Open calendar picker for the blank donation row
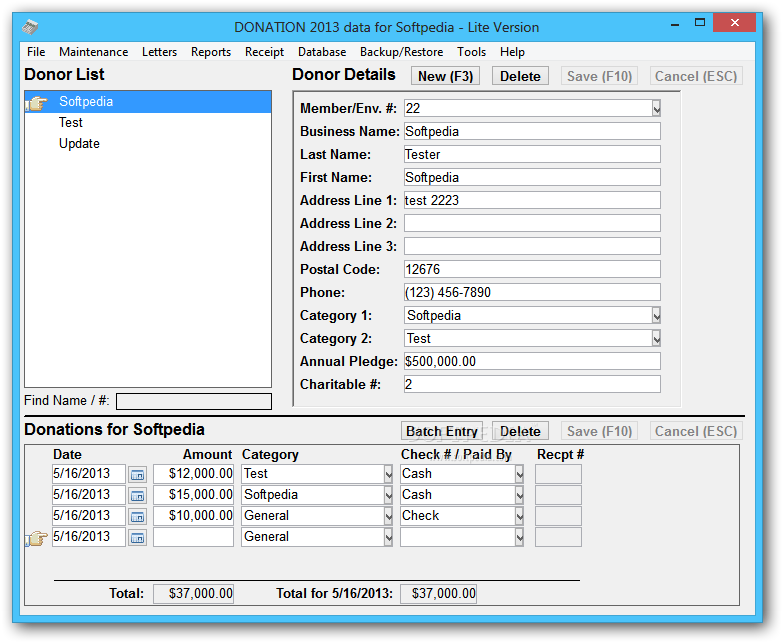This screenshot has width=783, height=643. click(137, 537)
